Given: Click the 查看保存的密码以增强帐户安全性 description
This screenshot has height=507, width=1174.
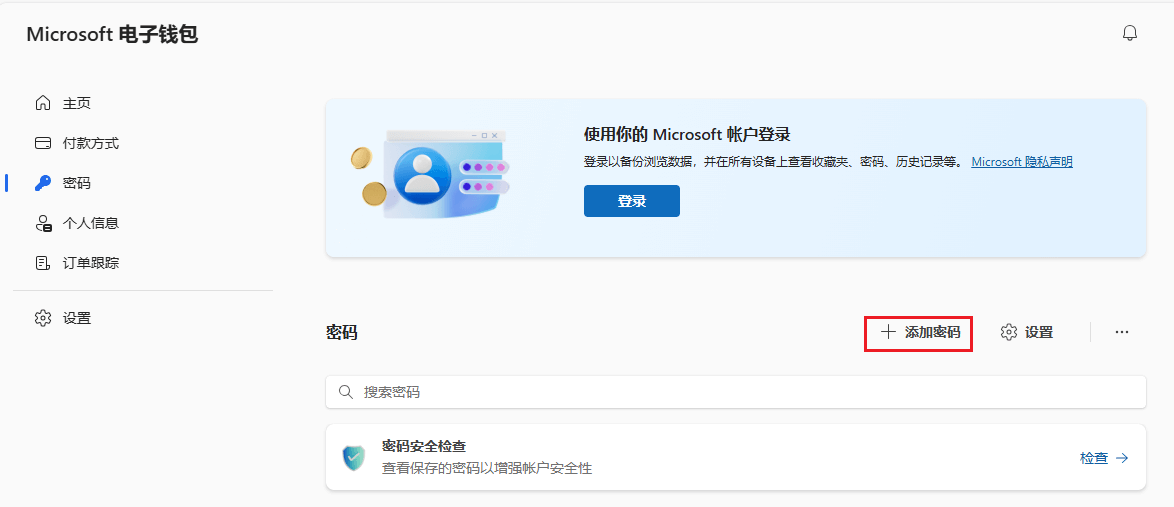Looking at the screenshot, I should [487, 469].
